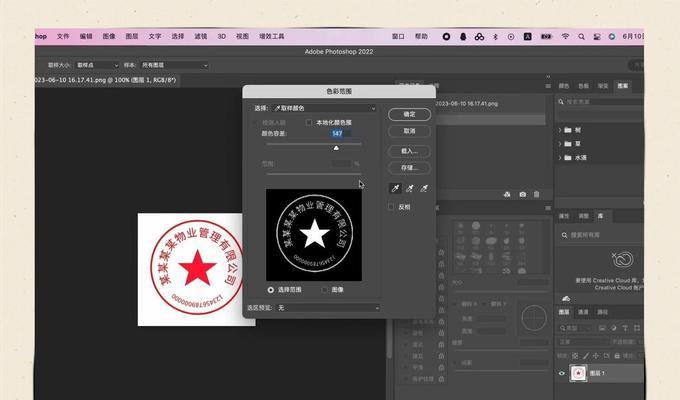This screenshot has height=400, width=680.
Task: Click the input method A icon in menu bar
Action: click(527, 37)
